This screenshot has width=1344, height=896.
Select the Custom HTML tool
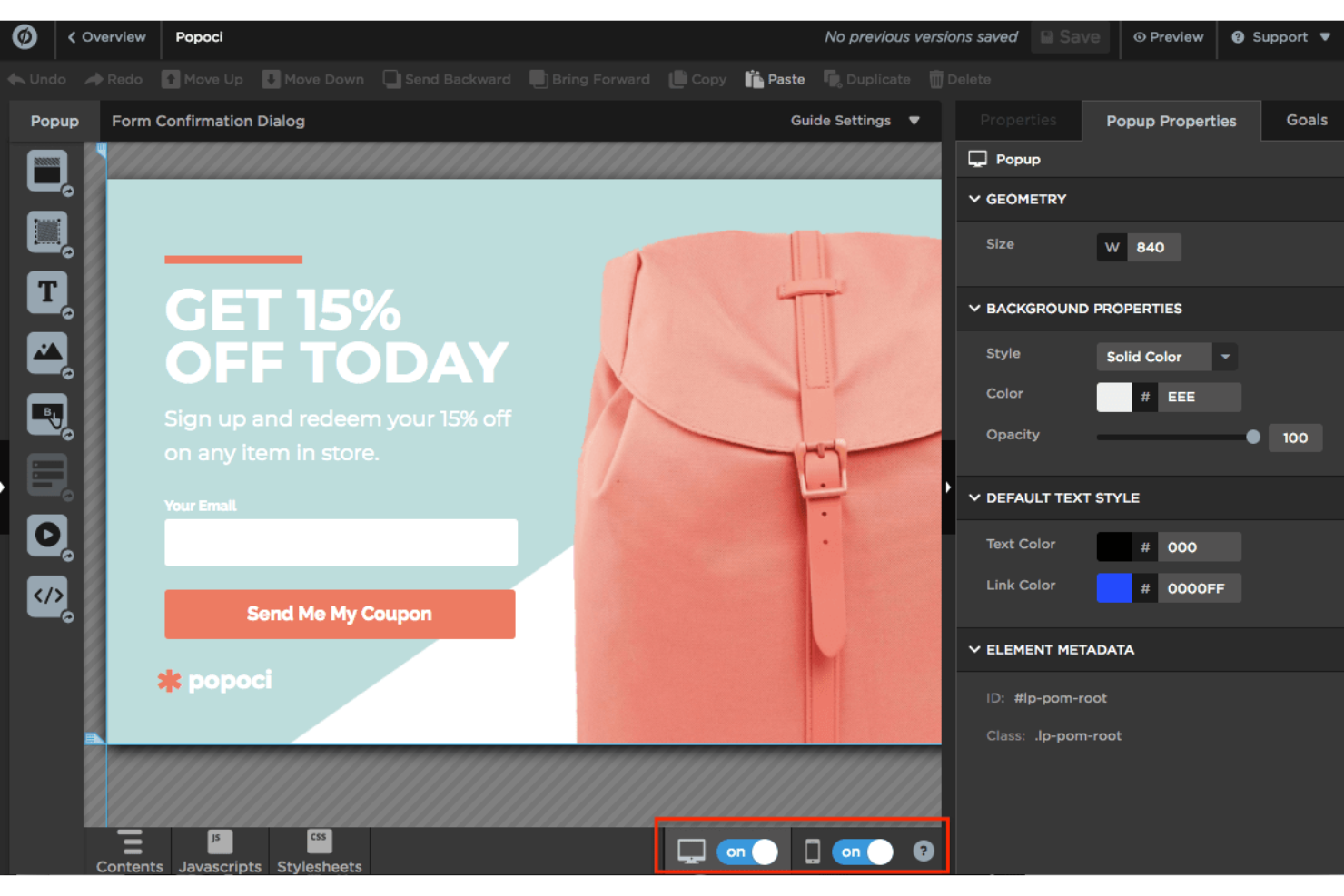[x=47, y=596]
